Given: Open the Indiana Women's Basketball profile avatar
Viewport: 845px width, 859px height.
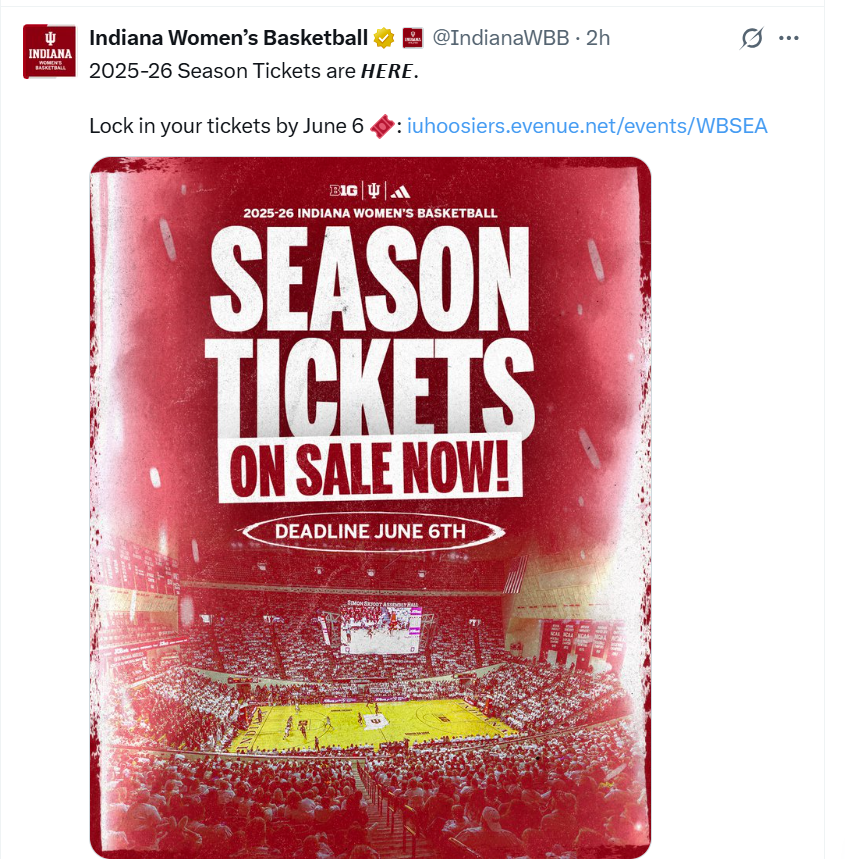Looking at the screenshot, I should pyautogui.click(x=49, y=51).
